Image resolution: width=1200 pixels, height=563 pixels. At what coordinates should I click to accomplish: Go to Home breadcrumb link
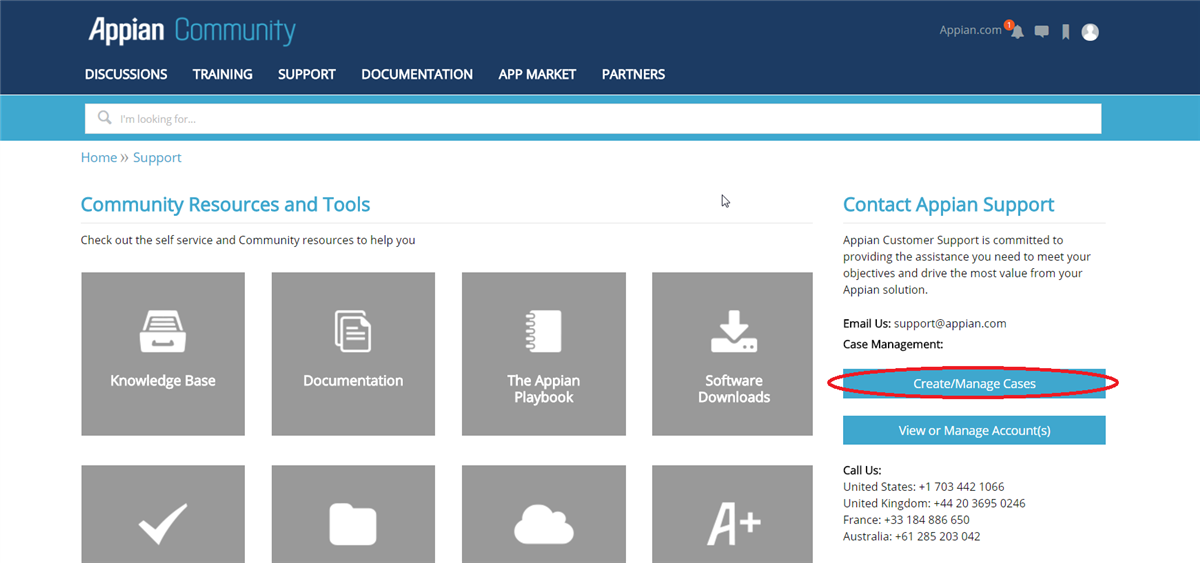99,157
